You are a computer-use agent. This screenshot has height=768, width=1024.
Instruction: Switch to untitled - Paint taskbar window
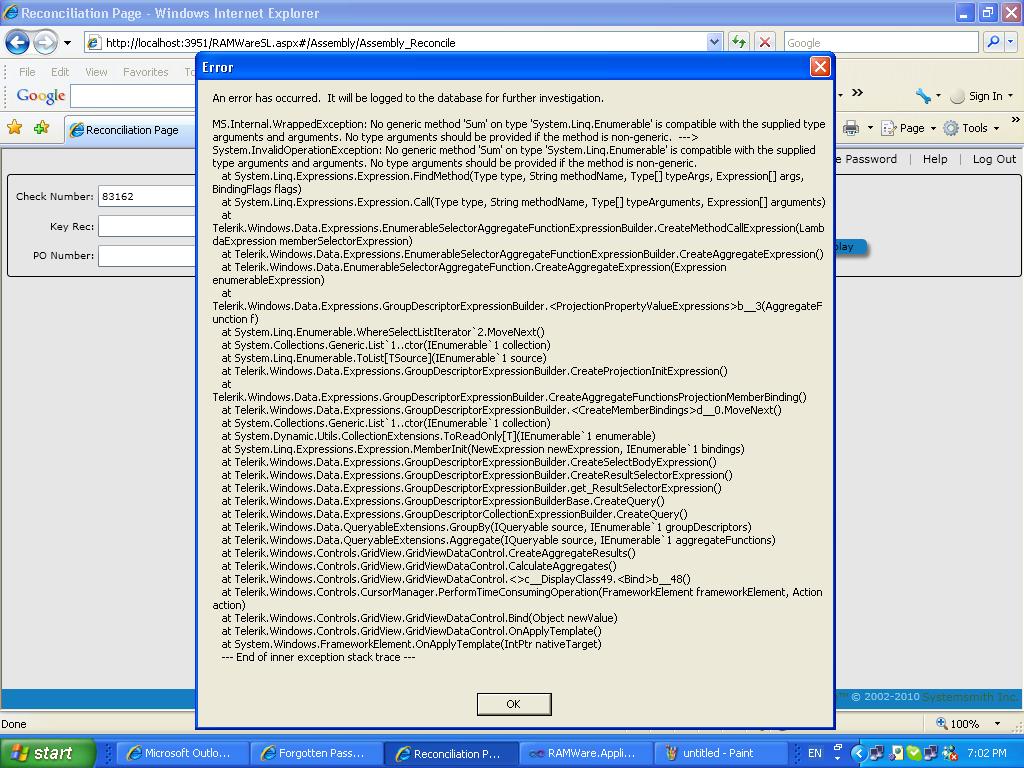[720, 753]
